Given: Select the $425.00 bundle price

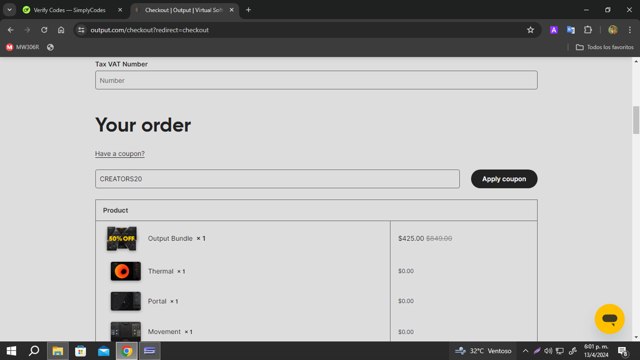Looking at the screenshot, I should (411, 238).
